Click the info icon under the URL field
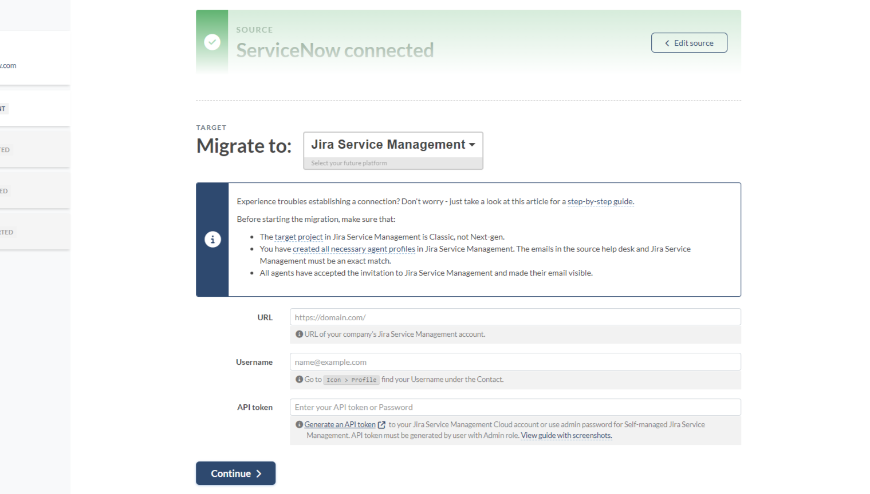Viewport: 870px width, 494px height. tap(299, 334)
